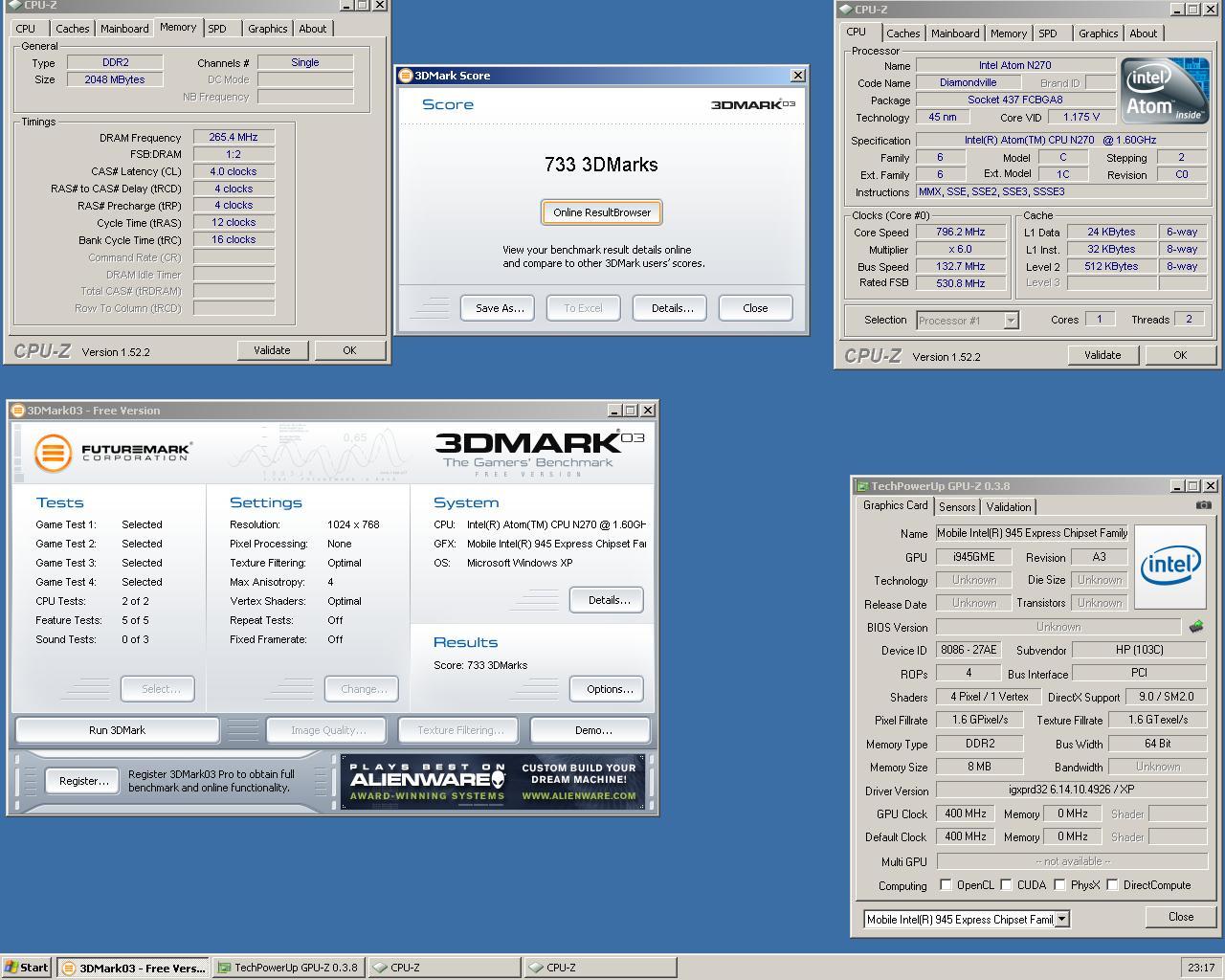Click the right CPU-Z window title icon
The height and width of the screenshot is (980, 1225).
tap(845, 10)
